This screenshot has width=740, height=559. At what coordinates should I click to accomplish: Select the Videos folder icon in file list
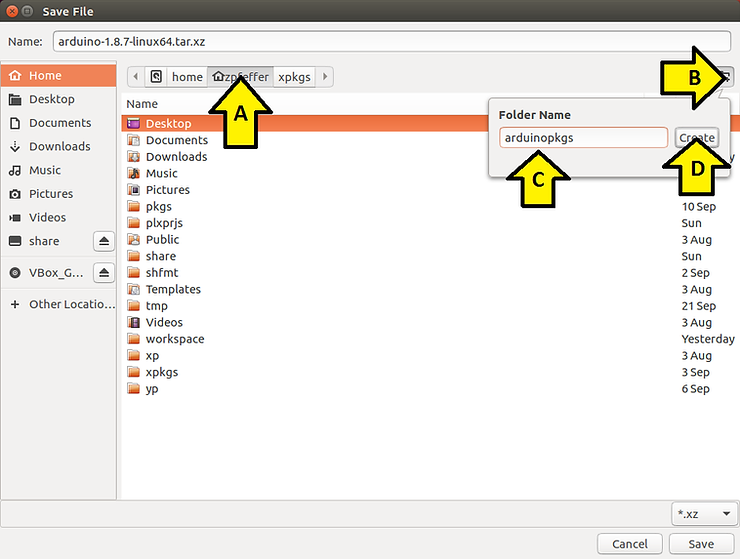[x=134, y=322]
